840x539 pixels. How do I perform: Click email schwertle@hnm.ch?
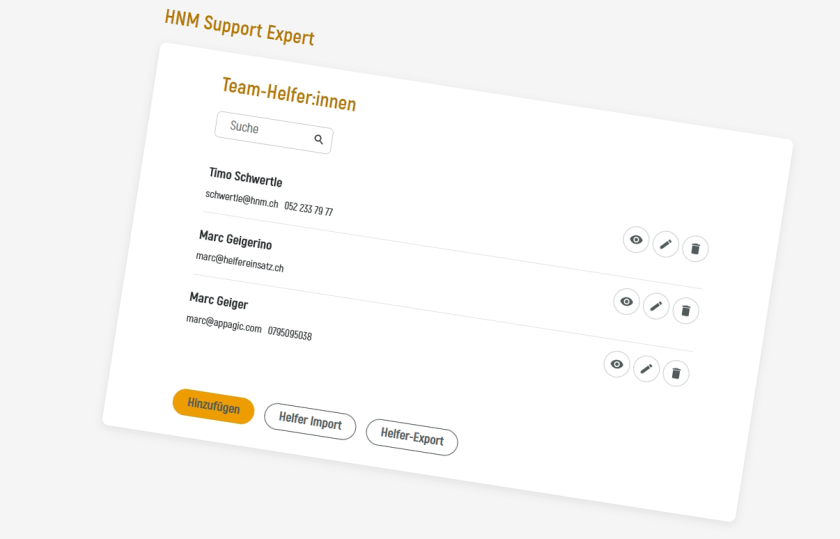click(x=242, y=198)
